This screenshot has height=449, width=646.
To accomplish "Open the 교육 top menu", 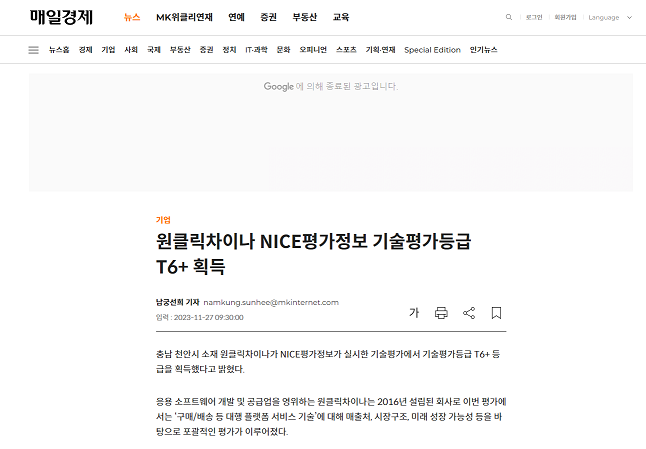I will (341, 17).
